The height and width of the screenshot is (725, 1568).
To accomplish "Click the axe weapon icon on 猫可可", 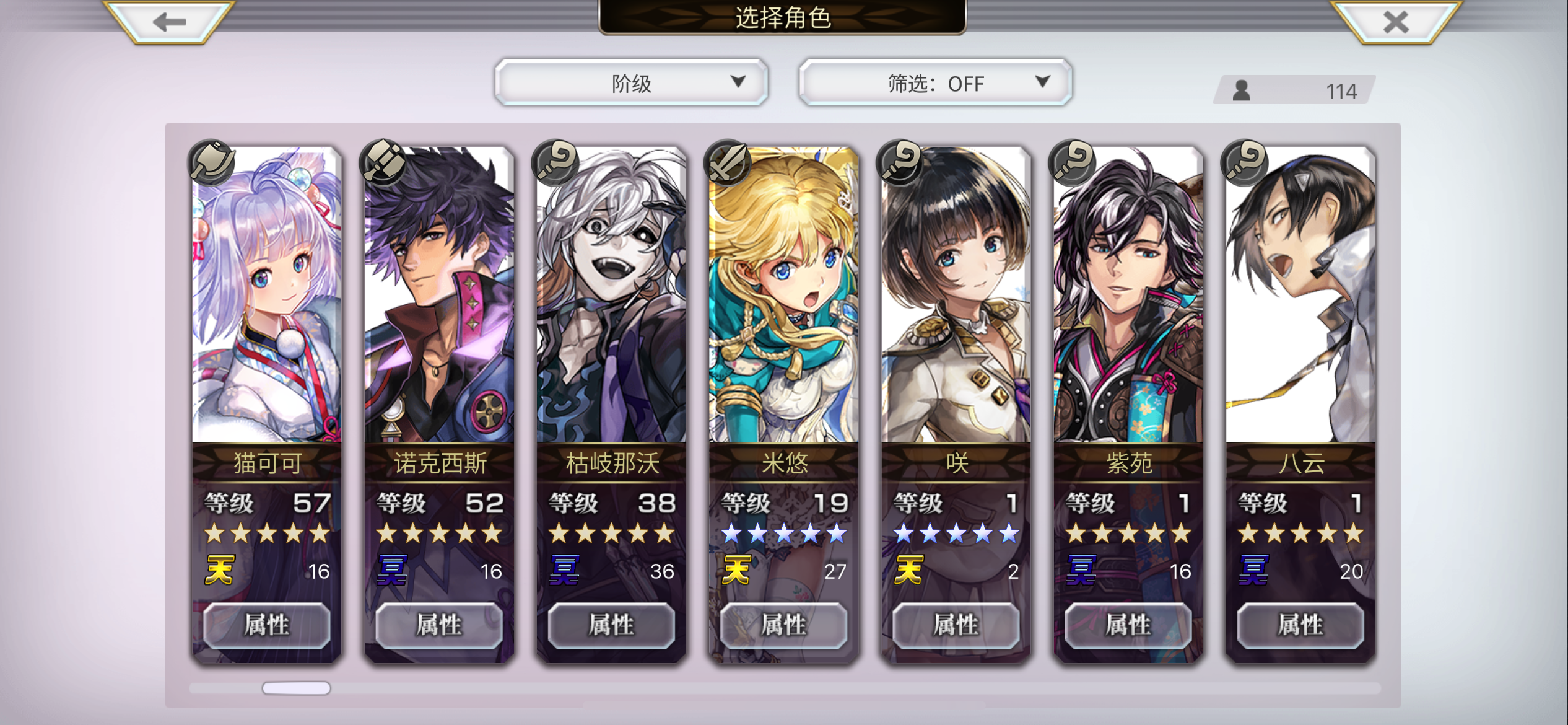I will click(x=212, y=163).
